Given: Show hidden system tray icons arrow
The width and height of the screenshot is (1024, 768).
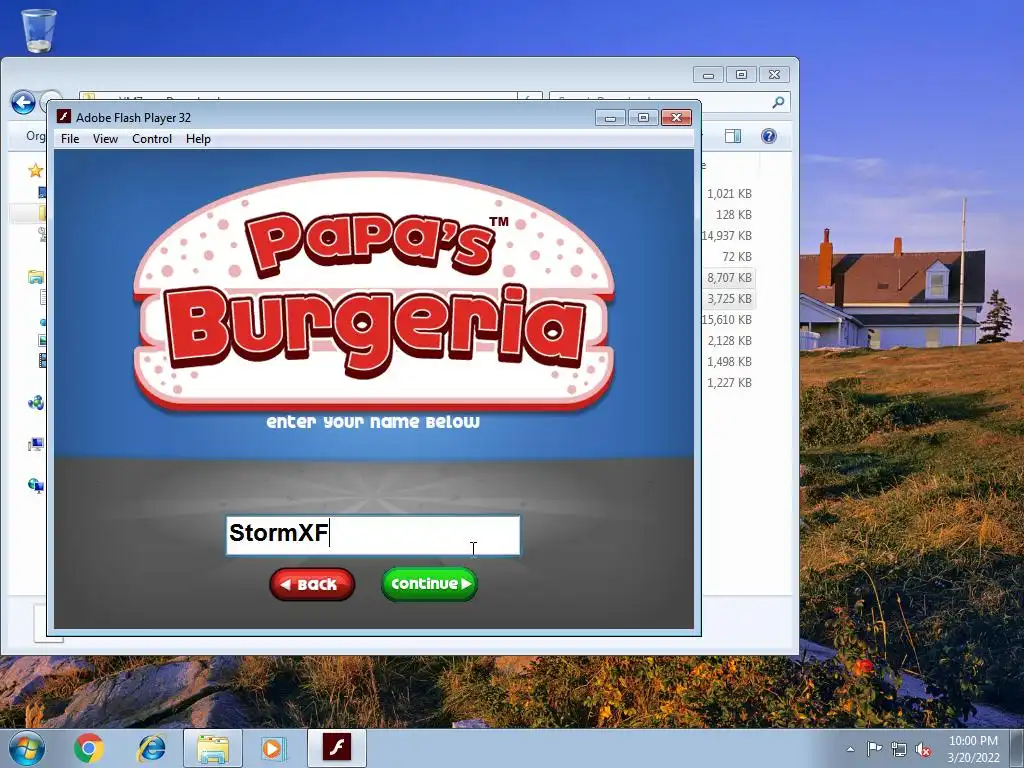Looking at the screenshot, I should click(x=850, y=749).
